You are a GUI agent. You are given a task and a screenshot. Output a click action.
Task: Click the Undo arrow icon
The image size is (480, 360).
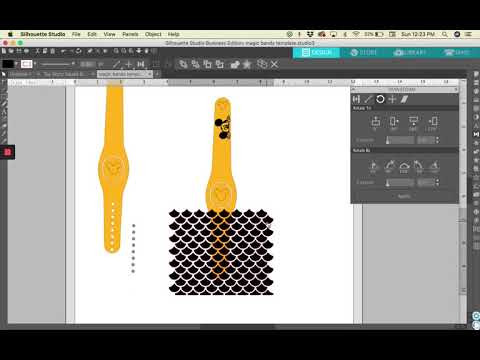(x=63, y=51)
